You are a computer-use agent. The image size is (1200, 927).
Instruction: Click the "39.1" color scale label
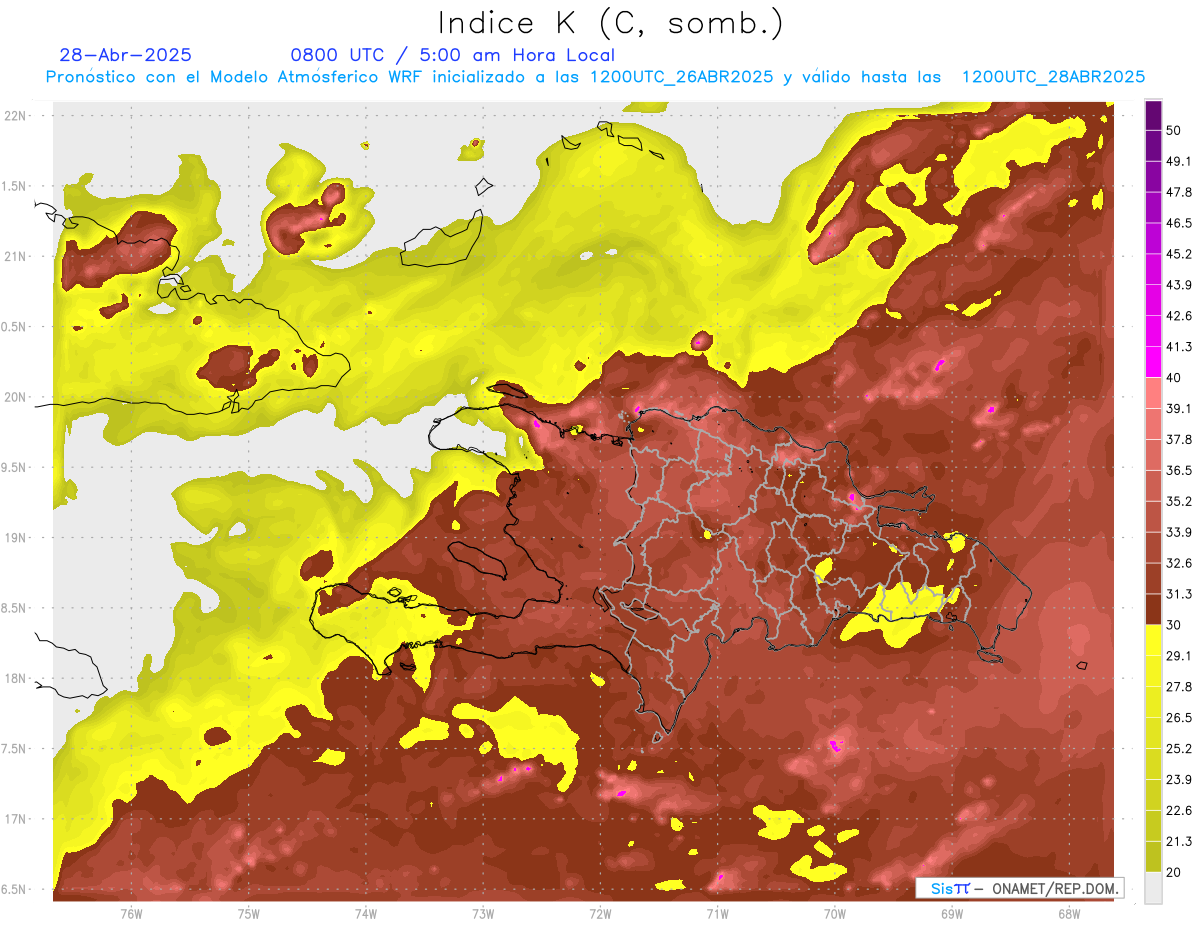(x=1179, y=408)
